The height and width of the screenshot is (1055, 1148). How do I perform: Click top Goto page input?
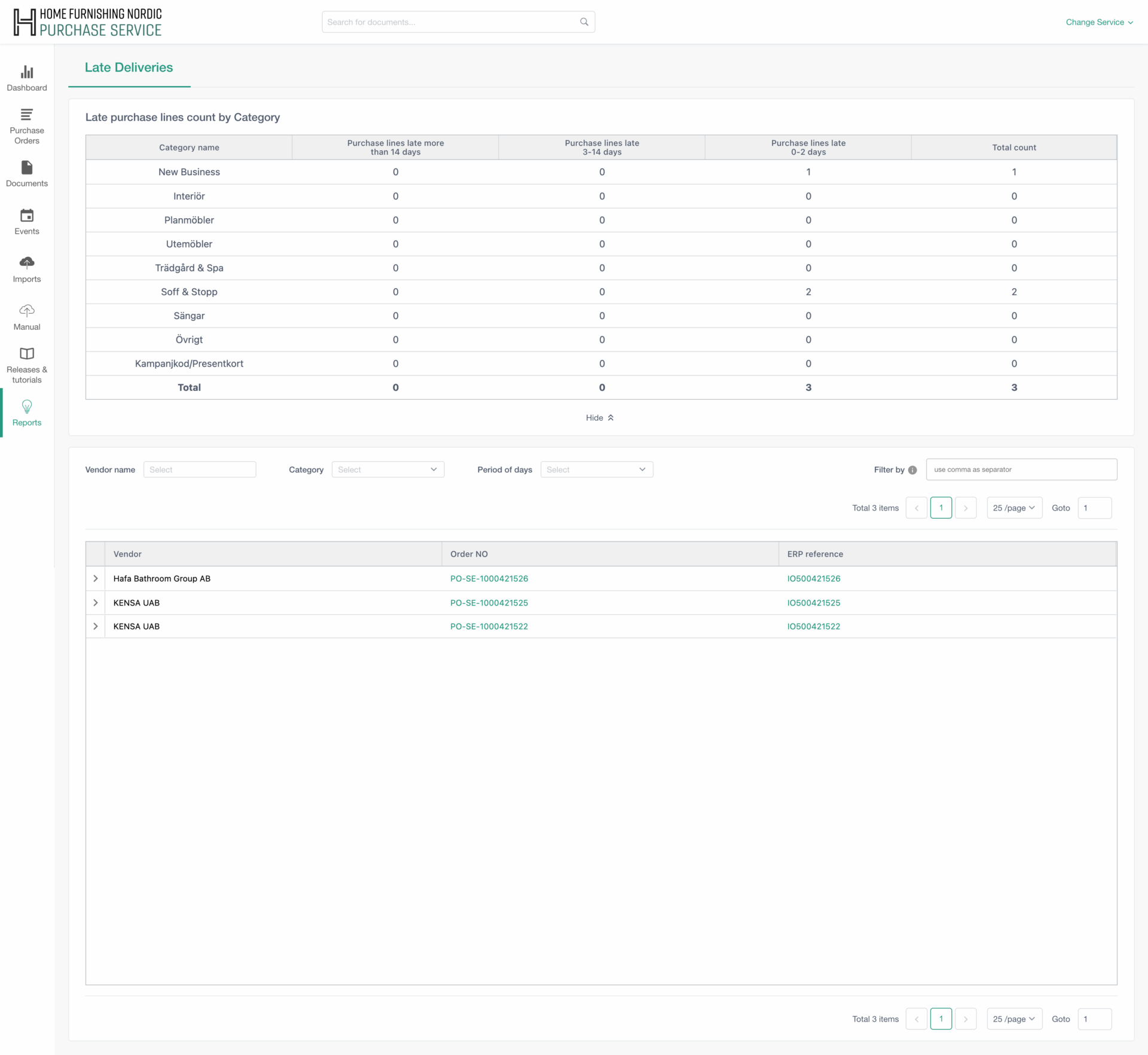(1094, 508)
